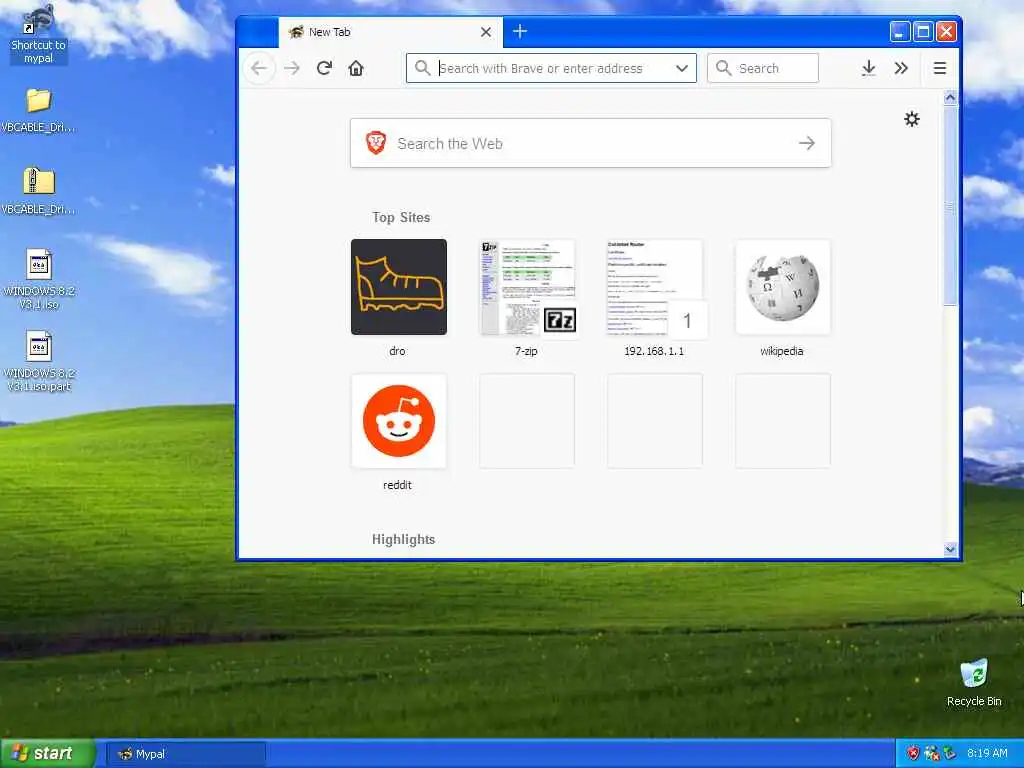Open a new tab with plus button
The image size is (1024, 768).
[x=520, y=31]
